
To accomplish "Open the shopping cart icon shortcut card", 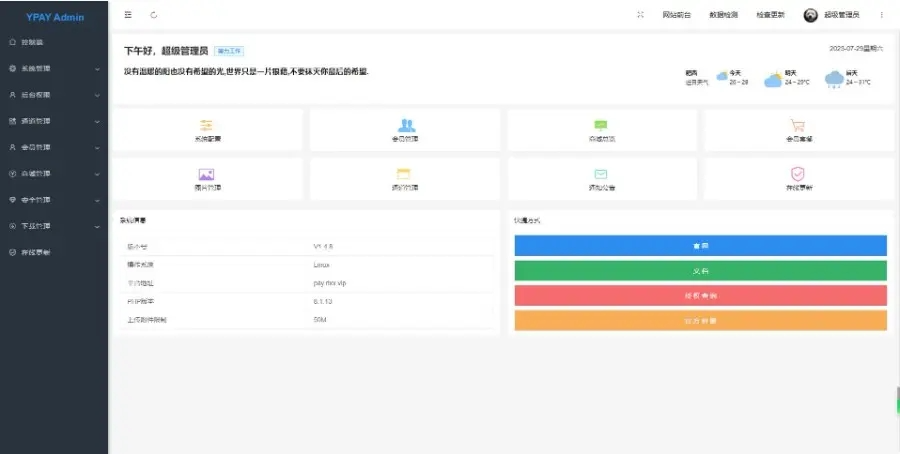I will (x=798, y=130).
